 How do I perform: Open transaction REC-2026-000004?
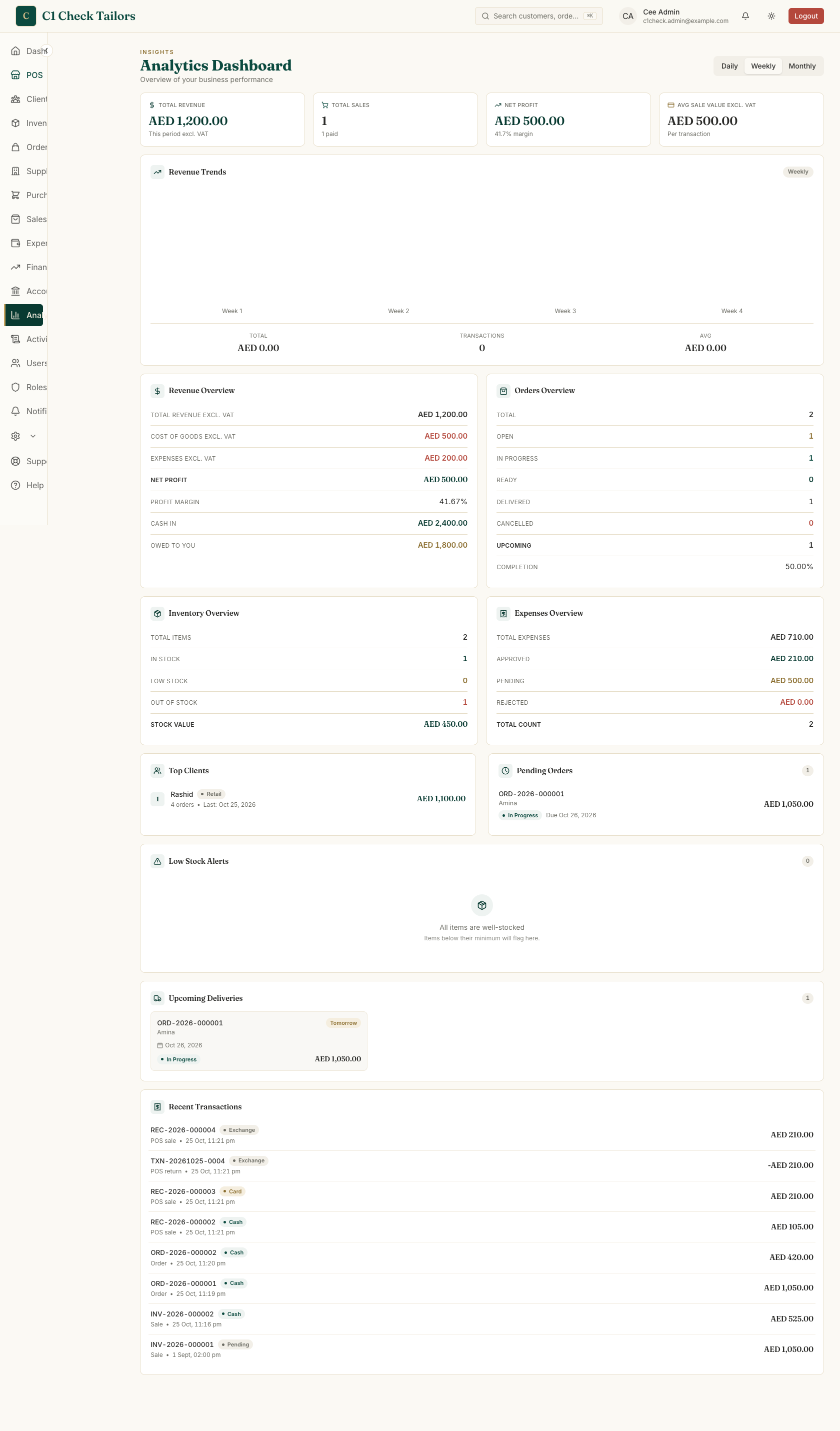click(481, 1134)
